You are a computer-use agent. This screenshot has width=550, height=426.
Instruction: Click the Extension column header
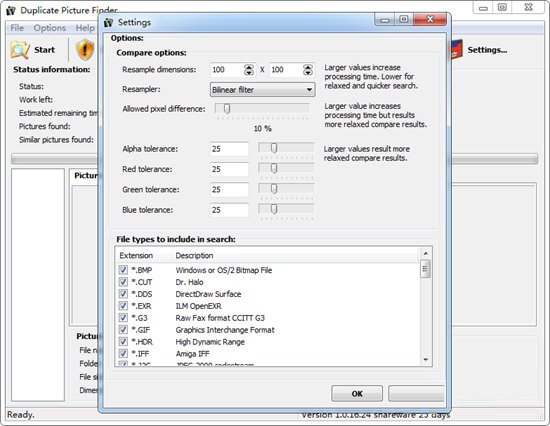[143, 255]
